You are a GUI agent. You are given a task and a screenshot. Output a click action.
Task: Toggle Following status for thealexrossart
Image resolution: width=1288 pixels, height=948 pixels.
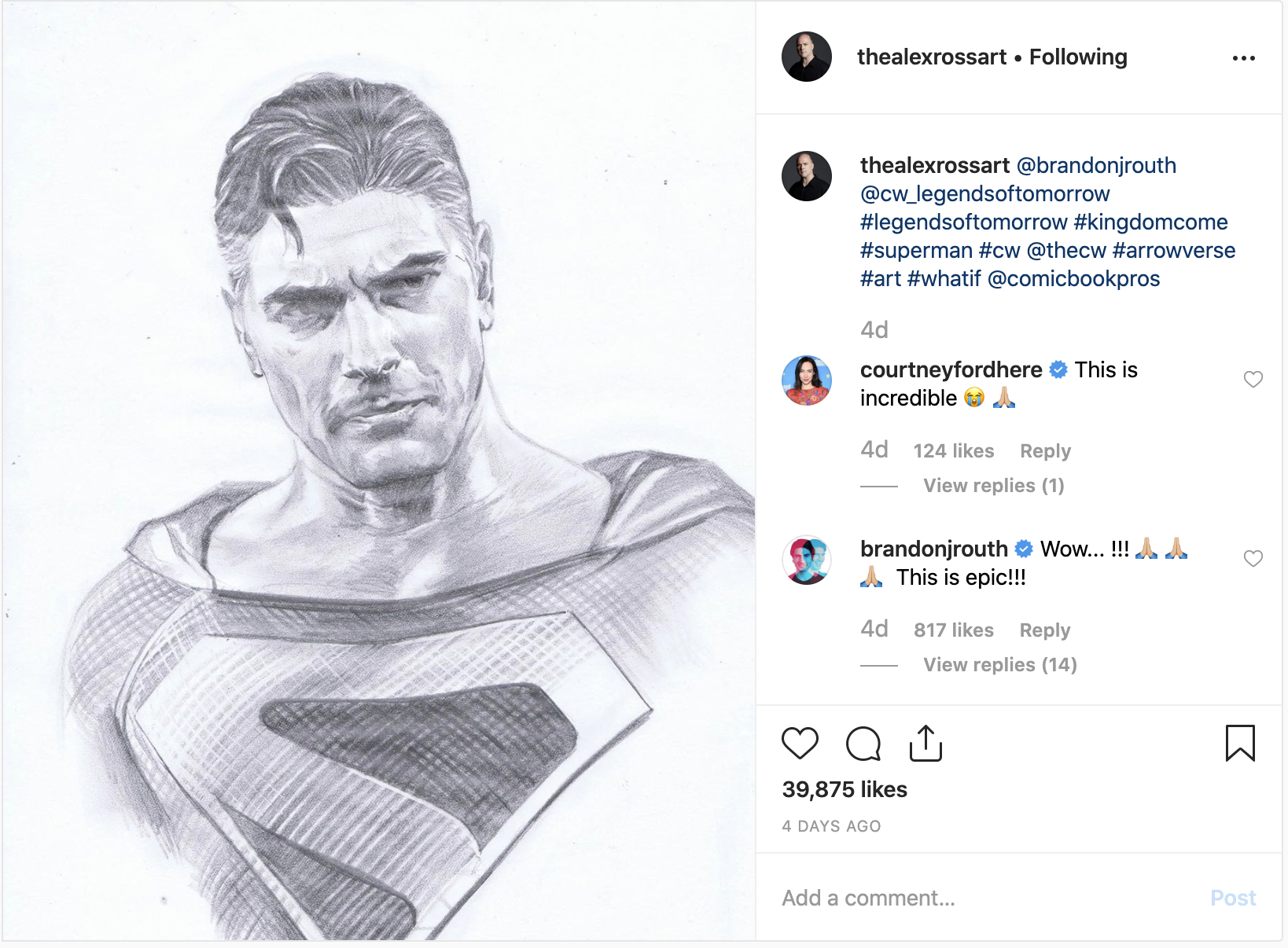click(1078, 57)
